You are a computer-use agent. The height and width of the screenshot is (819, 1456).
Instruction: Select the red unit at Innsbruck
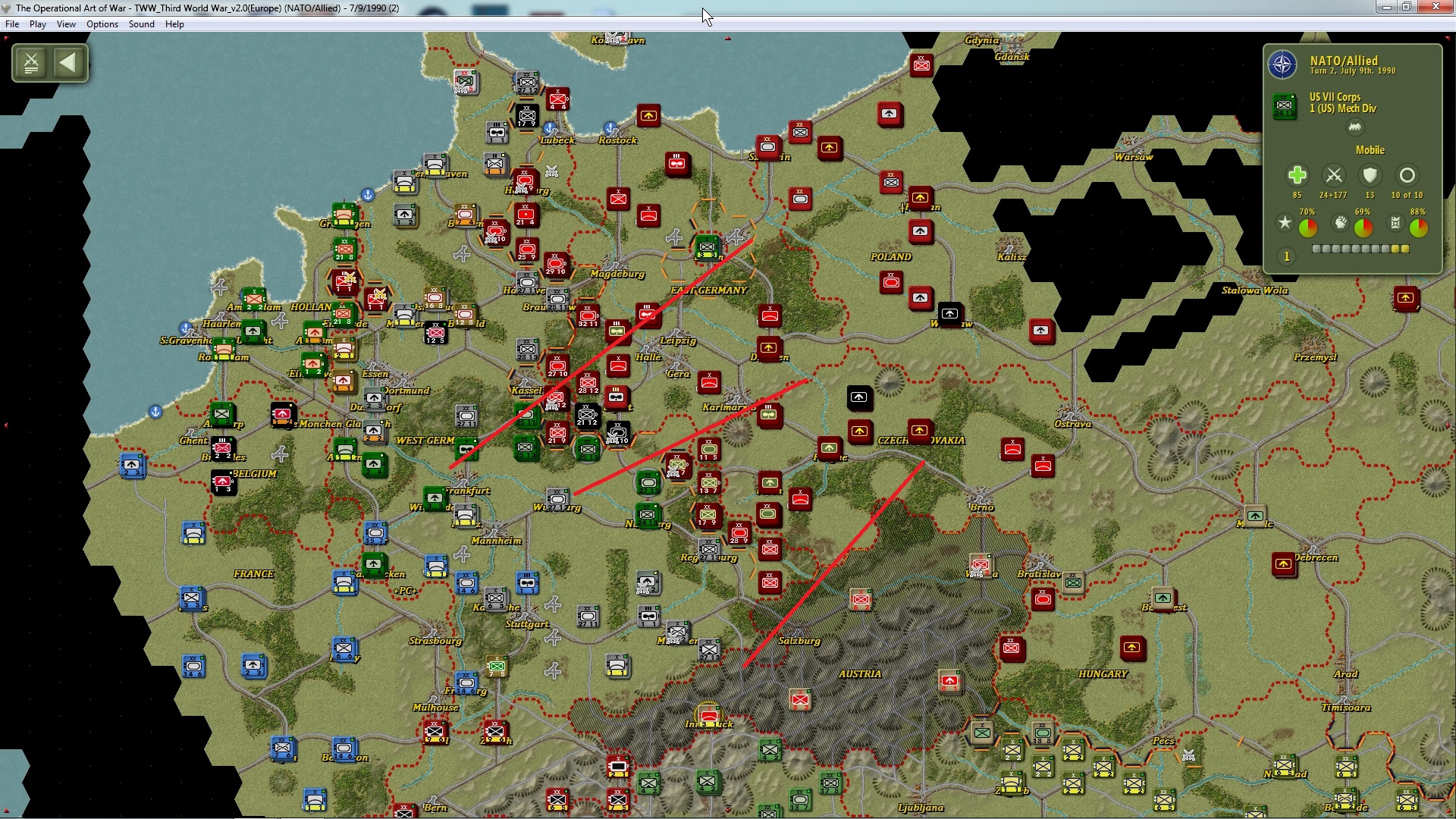[709, 716]
